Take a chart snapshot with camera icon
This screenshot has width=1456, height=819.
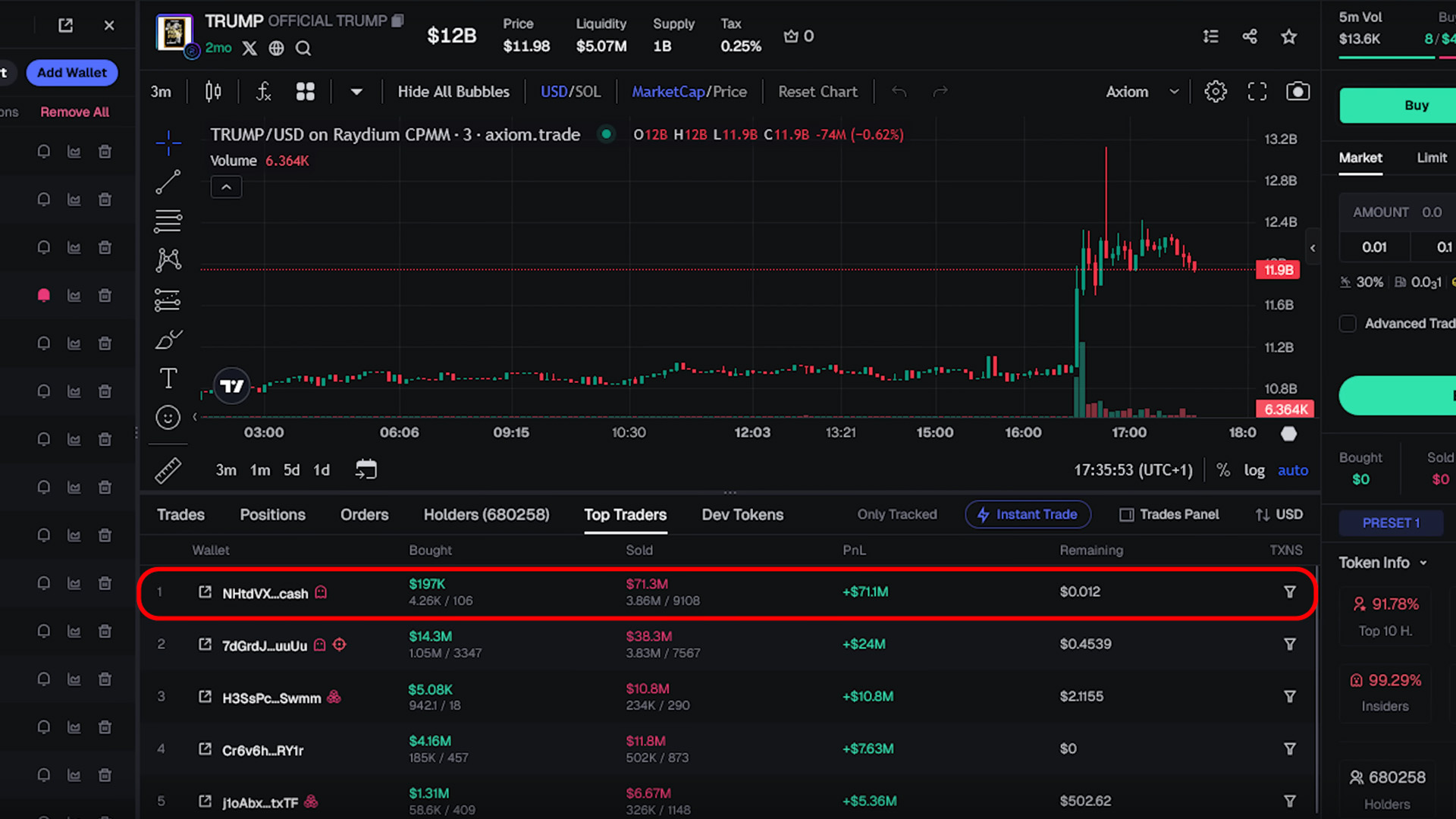1298,91
